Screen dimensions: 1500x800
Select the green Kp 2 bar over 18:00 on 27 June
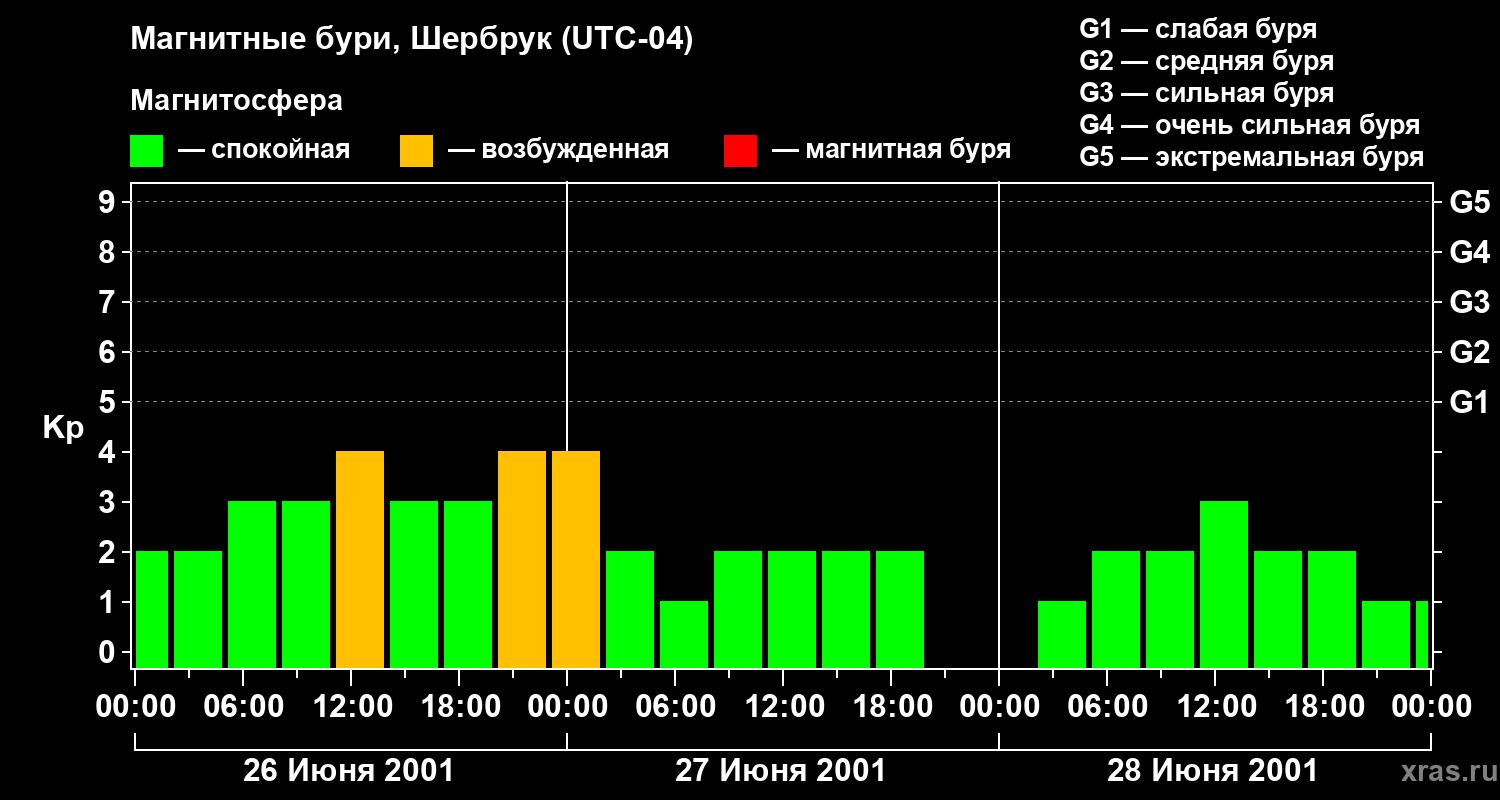pyautogui.click(x=900, y=609)
